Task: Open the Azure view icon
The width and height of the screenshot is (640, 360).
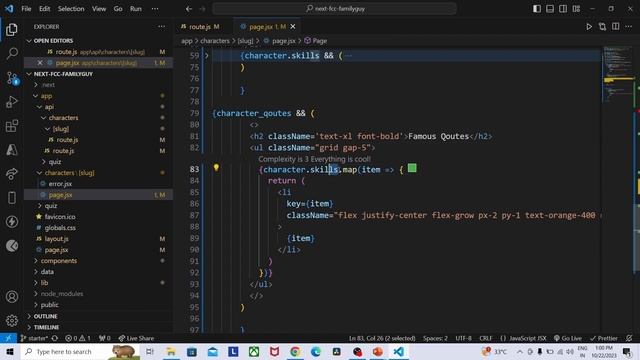Action: click(x=12, y=150)
